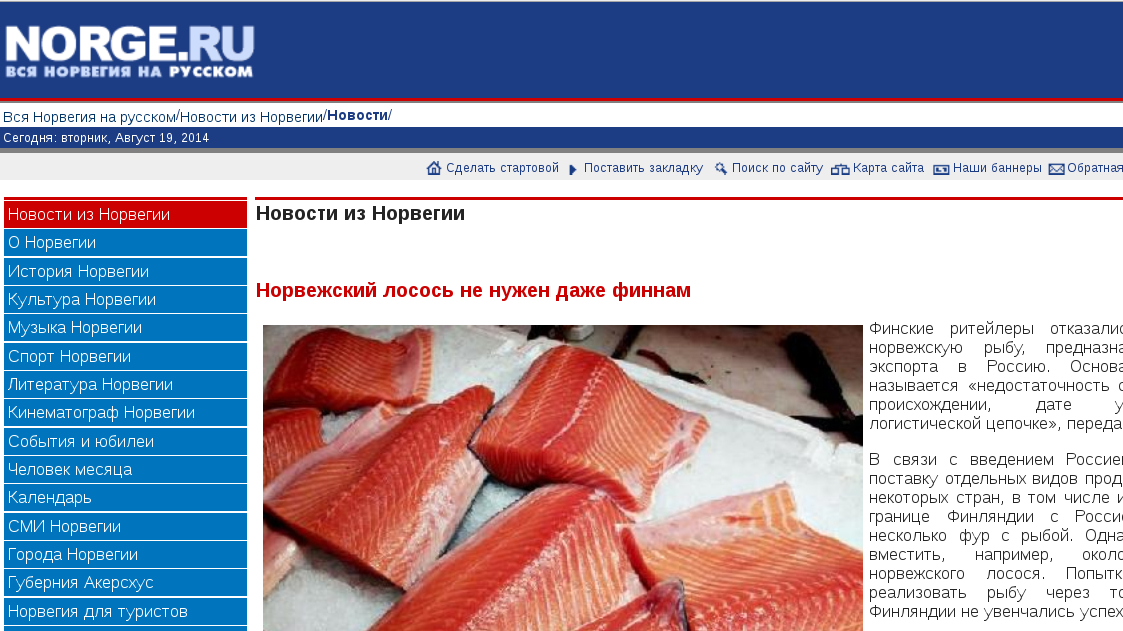The height and width of the screenshot is (631, 1123).
Task: Open Культура Норвегии in sidebar
Action: pyautogui.click(x=125, y=299)
